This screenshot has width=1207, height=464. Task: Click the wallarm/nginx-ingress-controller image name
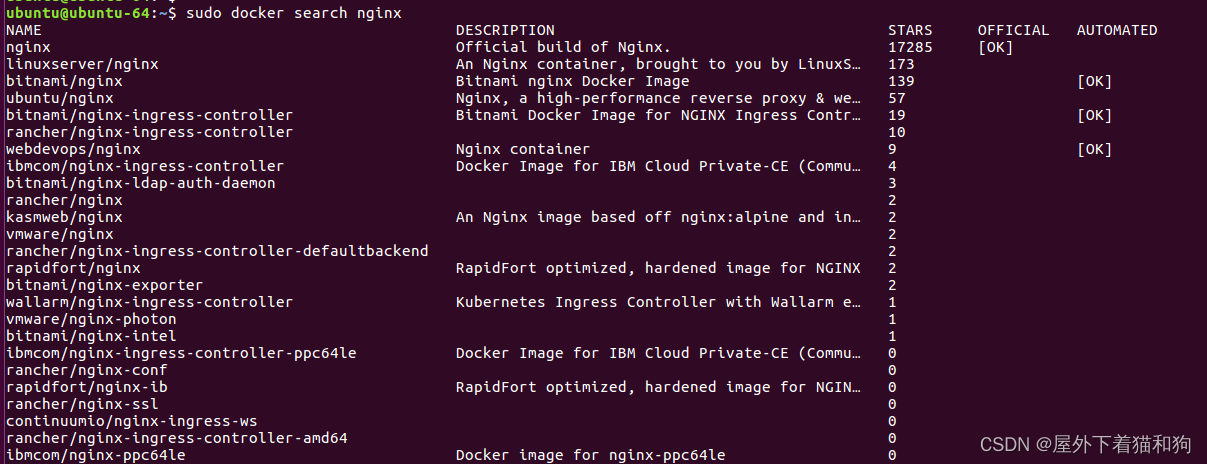(x=149, y=302)
